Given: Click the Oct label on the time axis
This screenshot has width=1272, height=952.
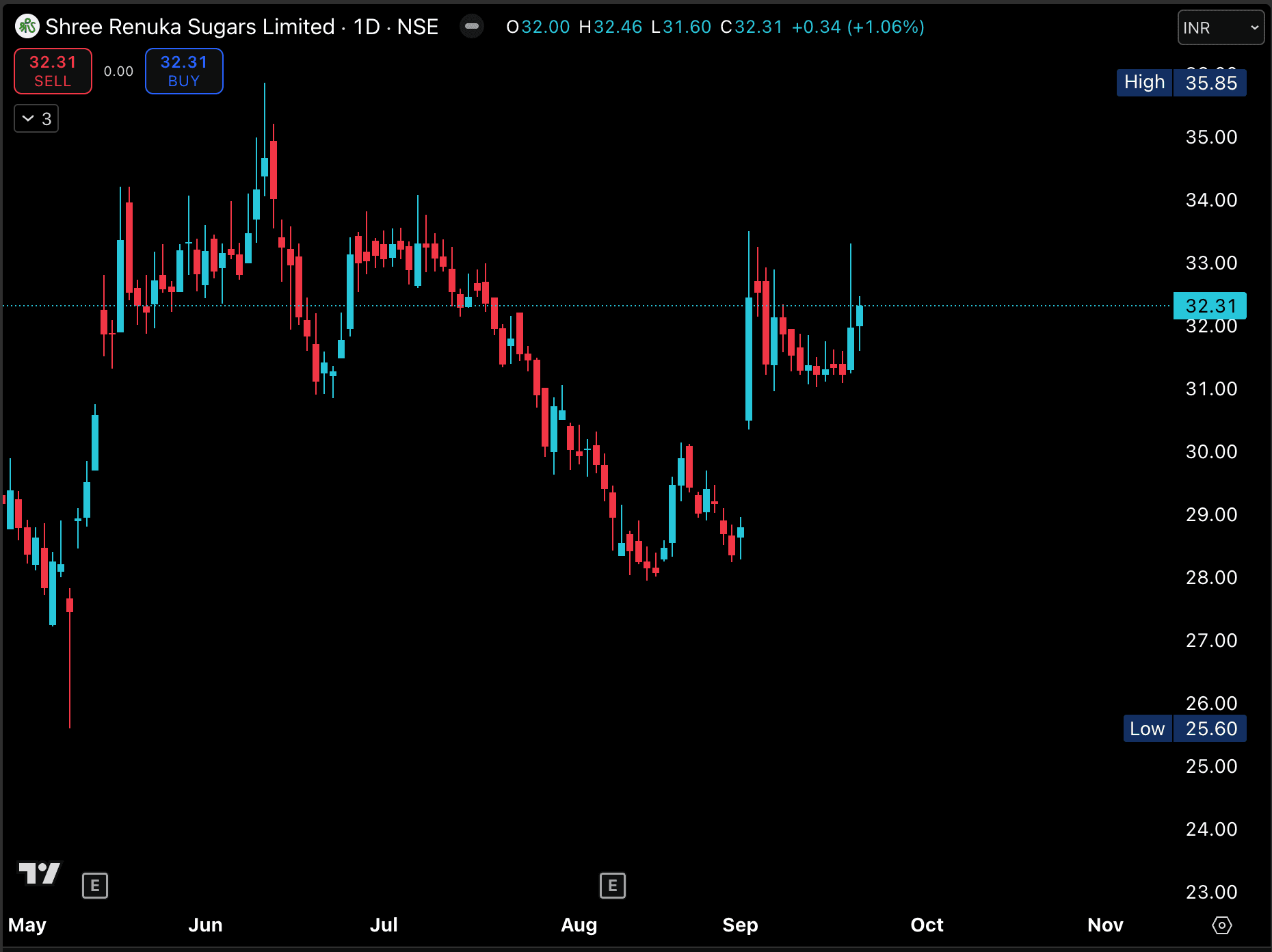Looking at the screenshot, I should (927, 925).
